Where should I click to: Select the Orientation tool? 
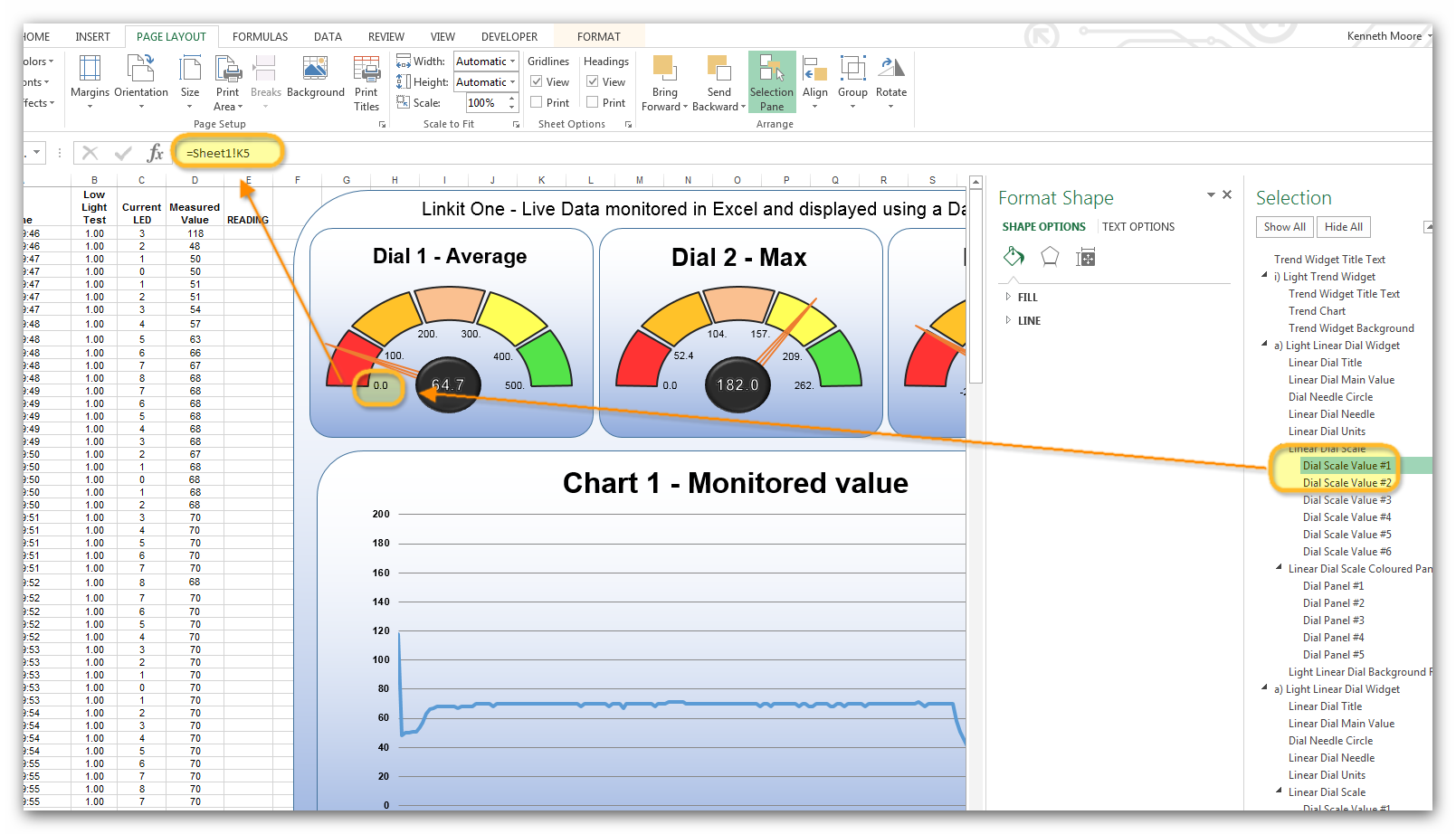(141, 81)
